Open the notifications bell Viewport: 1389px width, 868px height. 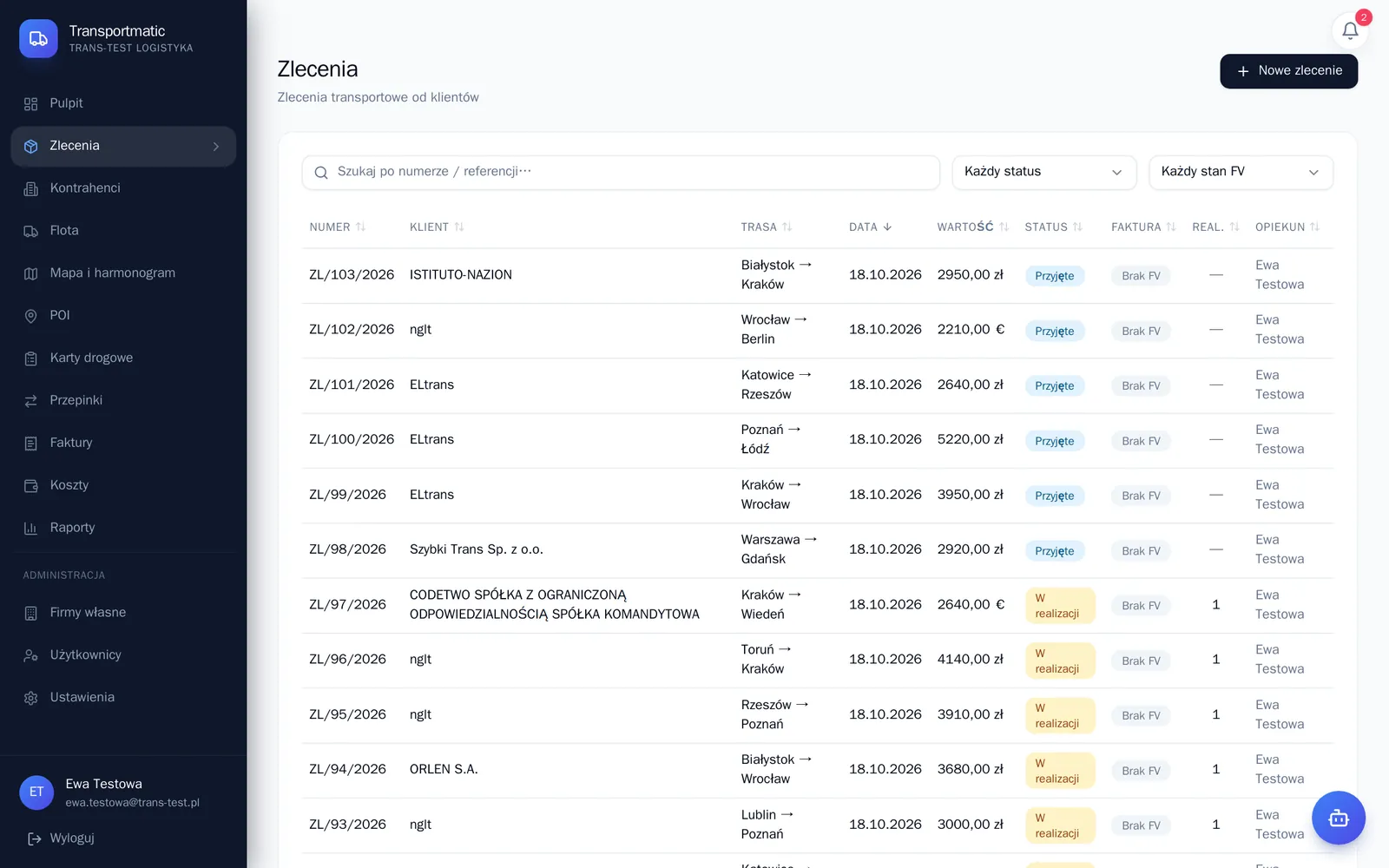(x=1350, y=31)
